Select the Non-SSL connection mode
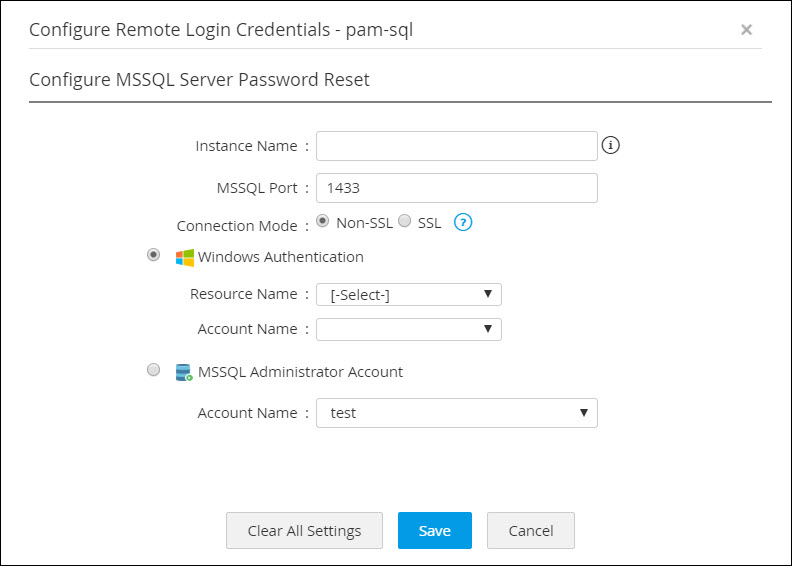Screen dimensions: 792x566 coord(323,221)
